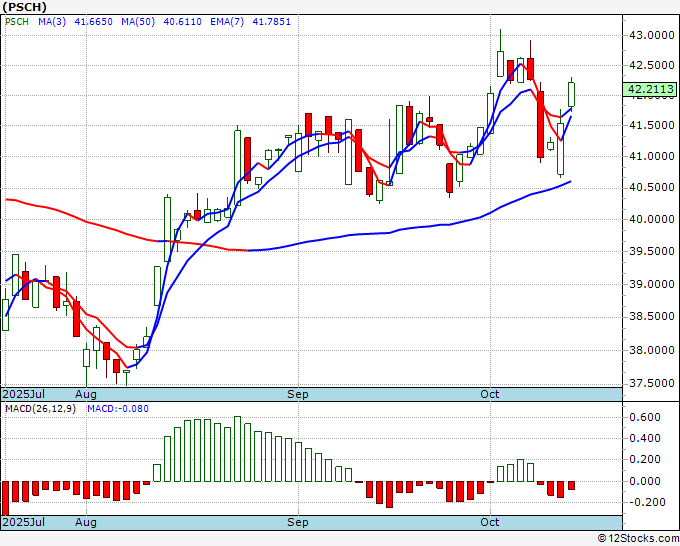This screenshot has height=546, width=680.
Task: Click the 41.0000 price axis label
Action: point(652,156)
